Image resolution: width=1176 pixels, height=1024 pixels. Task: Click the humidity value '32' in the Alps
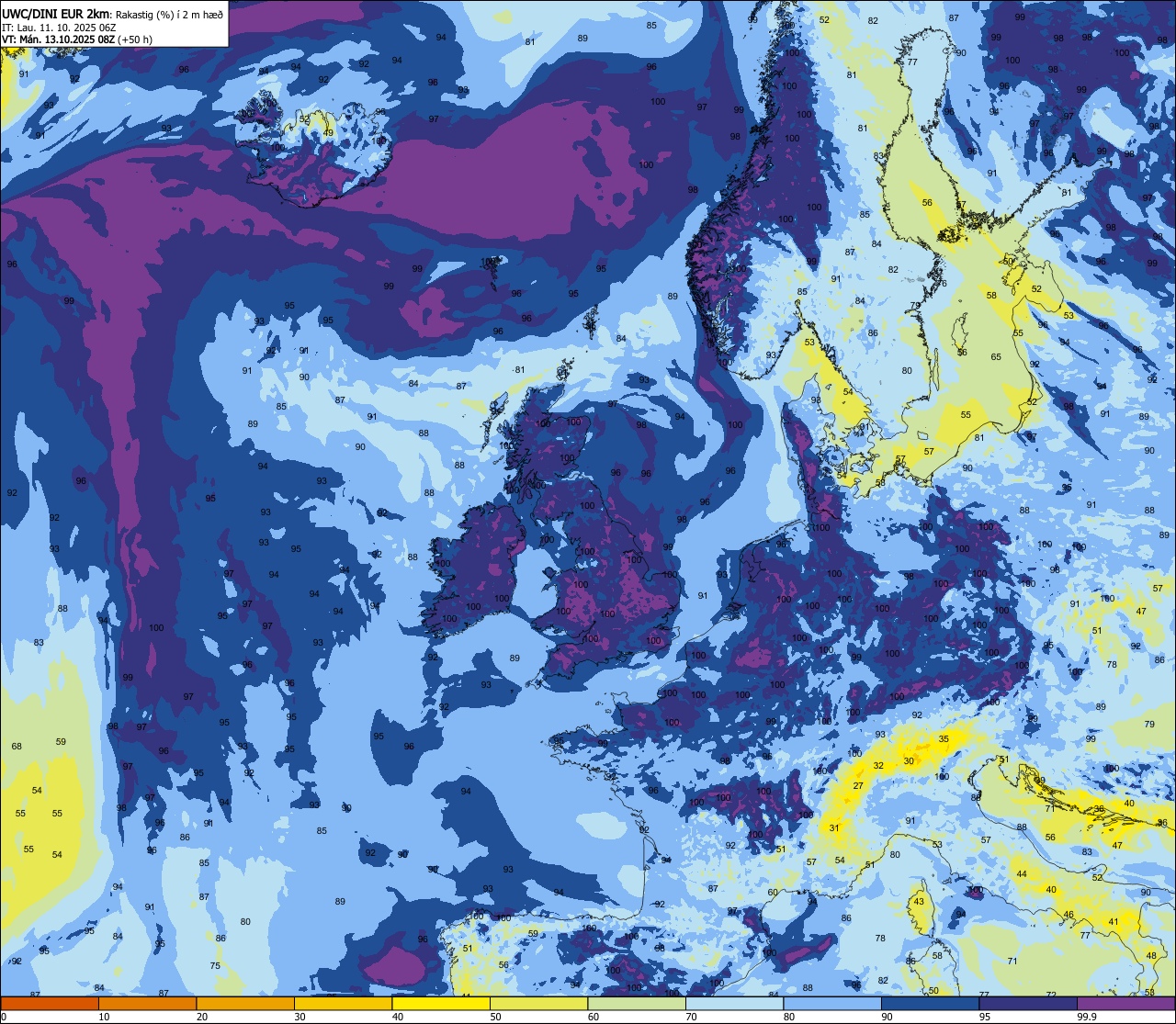tap(878, 766)
